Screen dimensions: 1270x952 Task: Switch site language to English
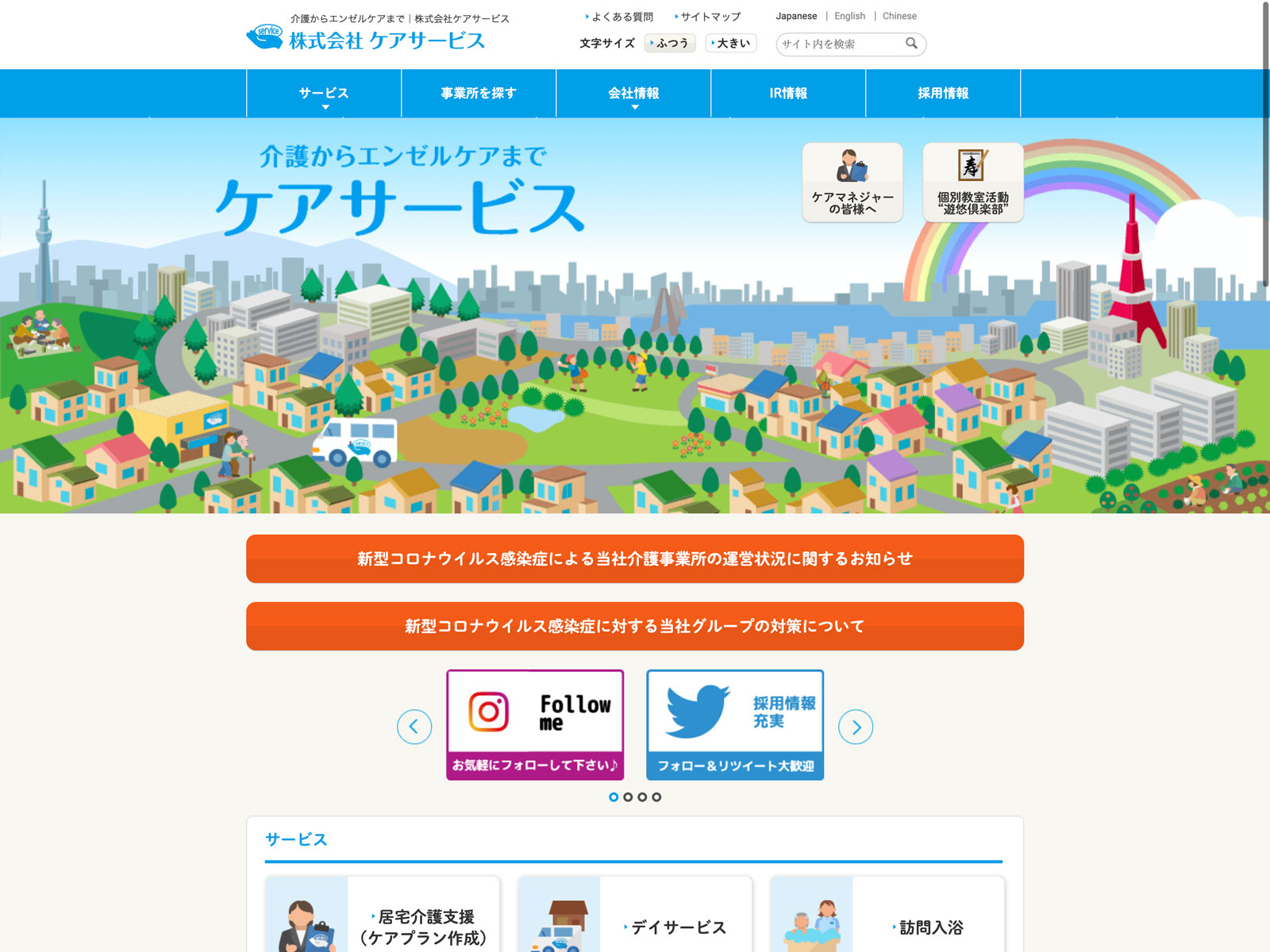tap(849, 16)
